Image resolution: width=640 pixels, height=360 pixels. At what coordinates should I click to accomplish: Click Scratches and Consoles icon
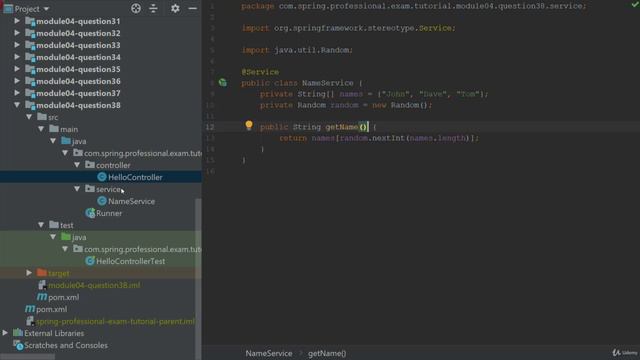pos(18,345)
